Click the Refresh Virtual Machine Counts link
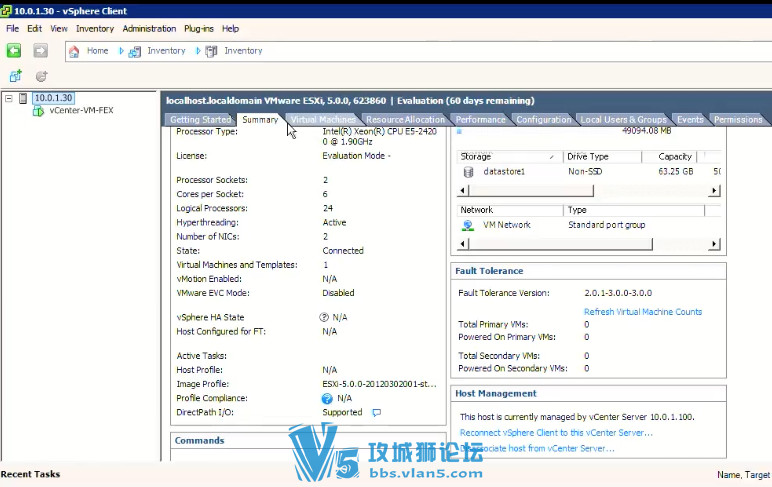This screenshot has height=487, width=772. (643, 312)
